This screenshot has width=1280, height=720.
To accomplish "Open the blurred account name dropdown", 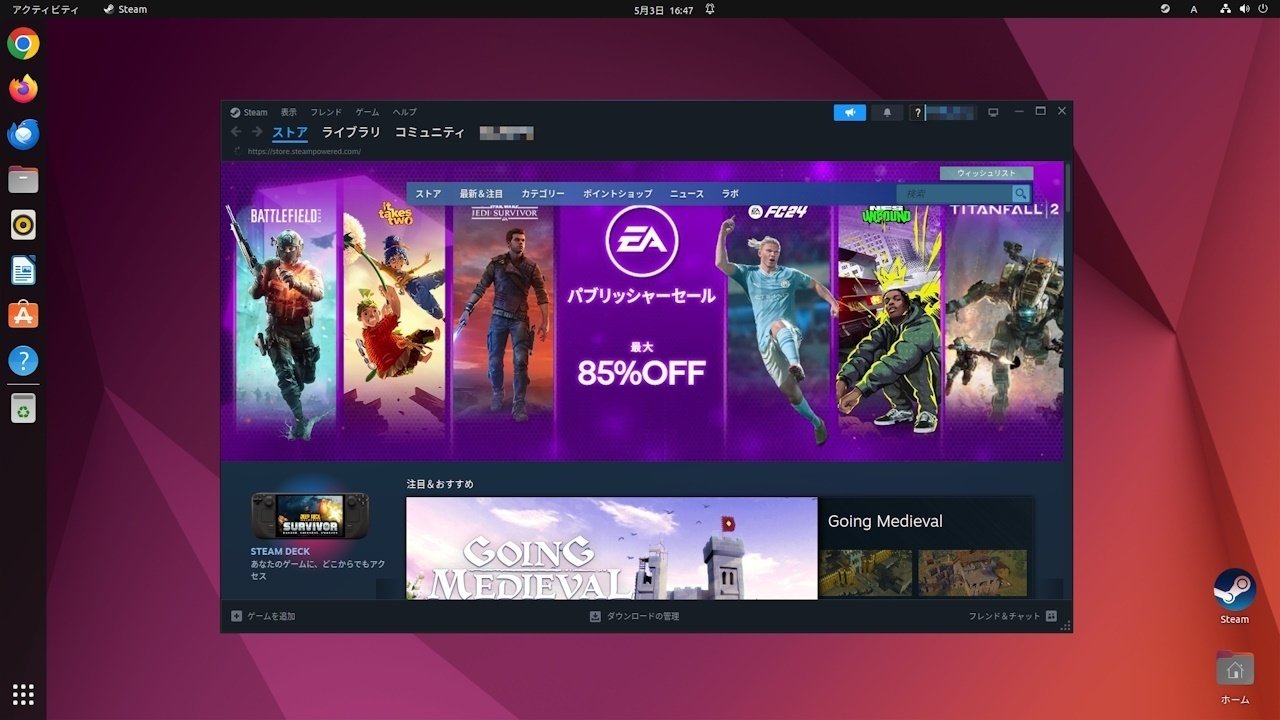I will [x=949, y=112].
